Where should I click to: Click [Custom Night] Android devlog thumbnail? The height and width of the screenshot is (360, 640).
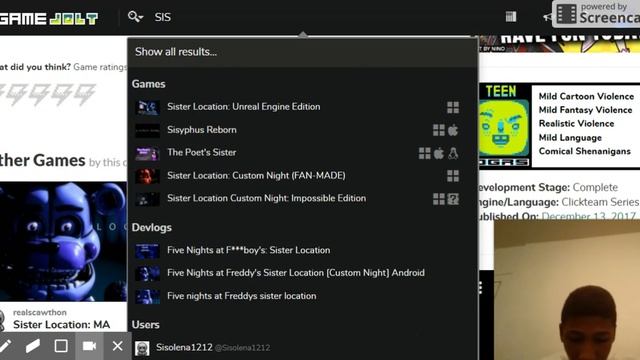147,273
